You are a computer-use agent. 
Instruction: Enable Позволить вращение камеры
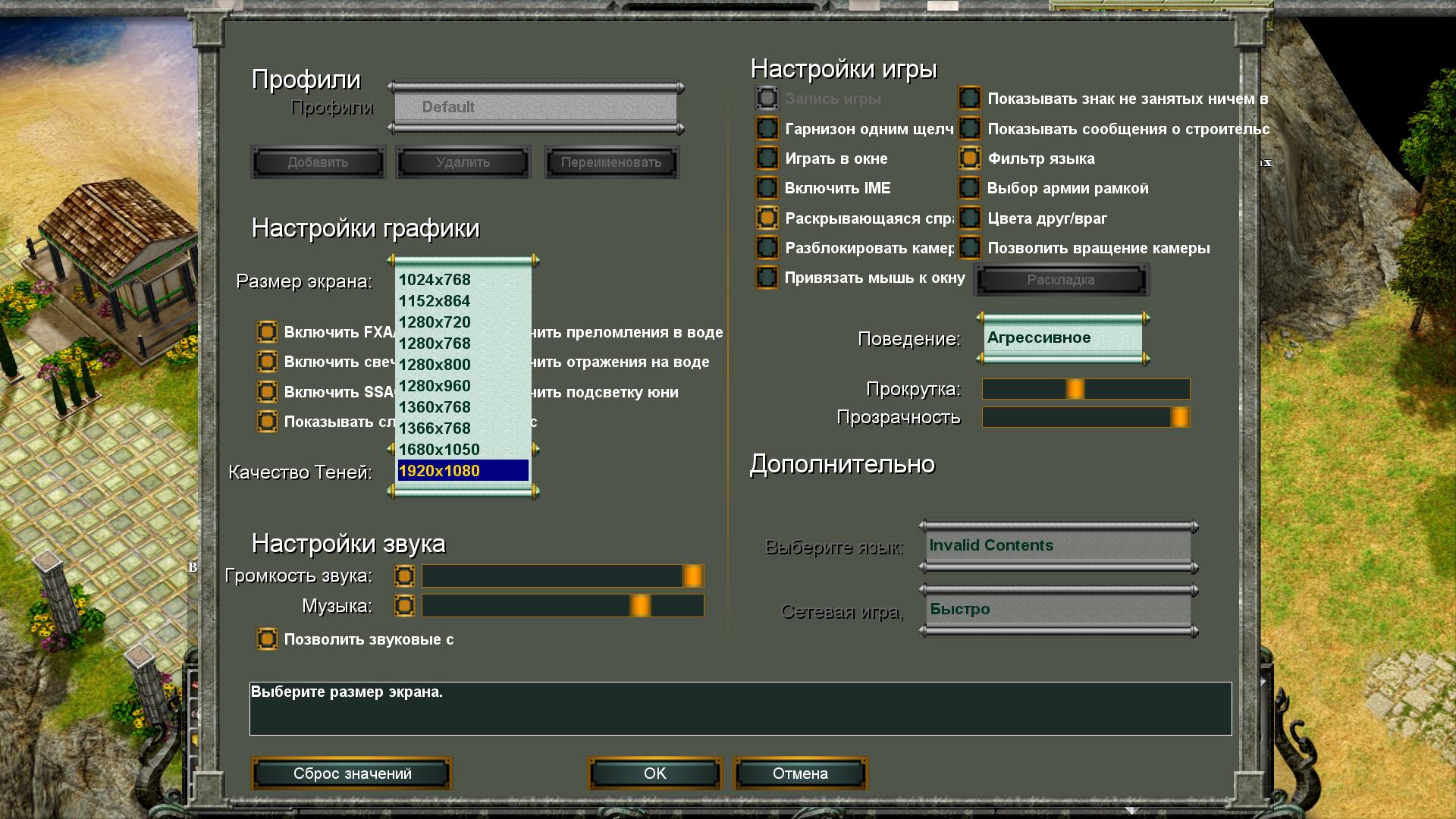tap(970, 248)
